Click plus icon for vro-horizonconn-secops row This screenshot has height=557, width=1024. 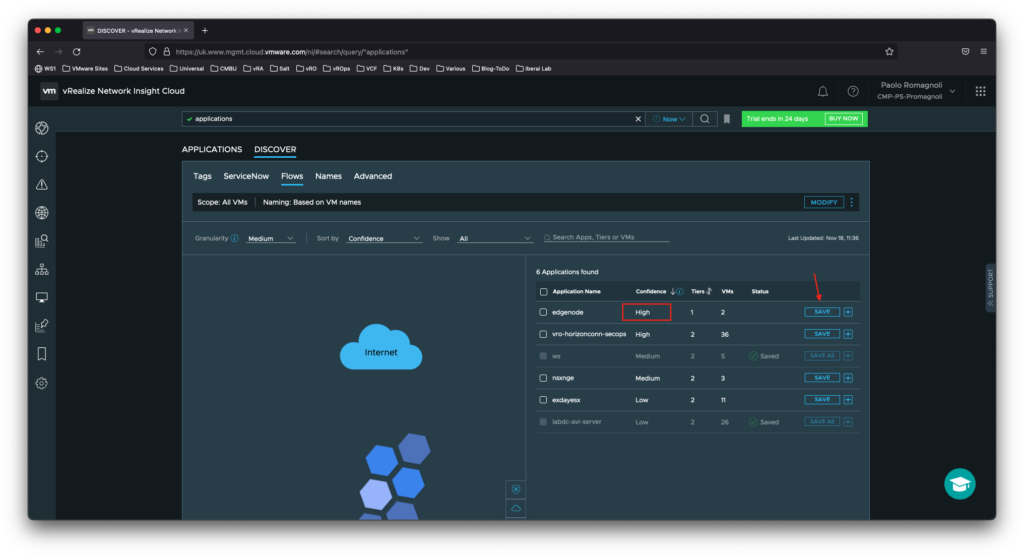tap(848, 334)
